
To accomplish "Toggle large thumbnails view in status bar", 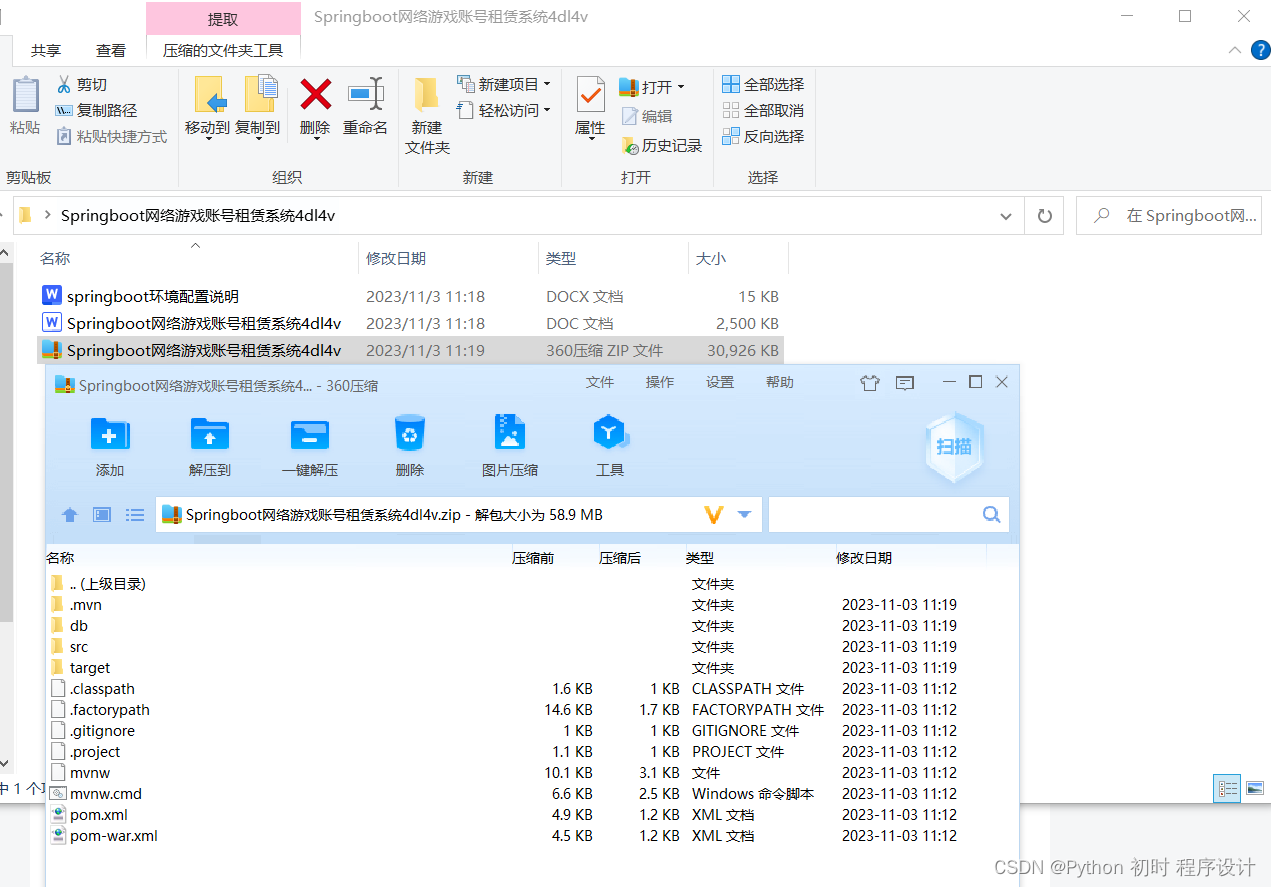I will tap(1253, 789).
